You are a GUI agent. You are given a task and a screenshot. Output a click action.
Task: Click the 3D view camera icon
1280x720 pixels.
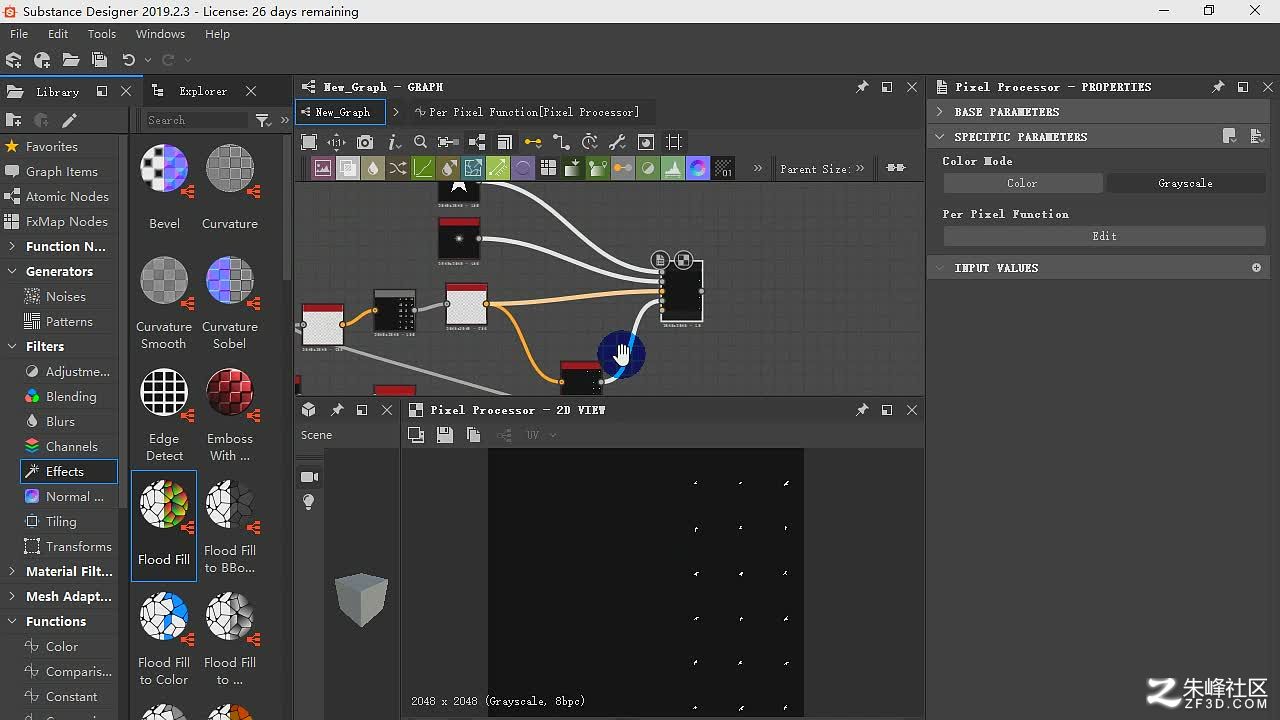309,477
